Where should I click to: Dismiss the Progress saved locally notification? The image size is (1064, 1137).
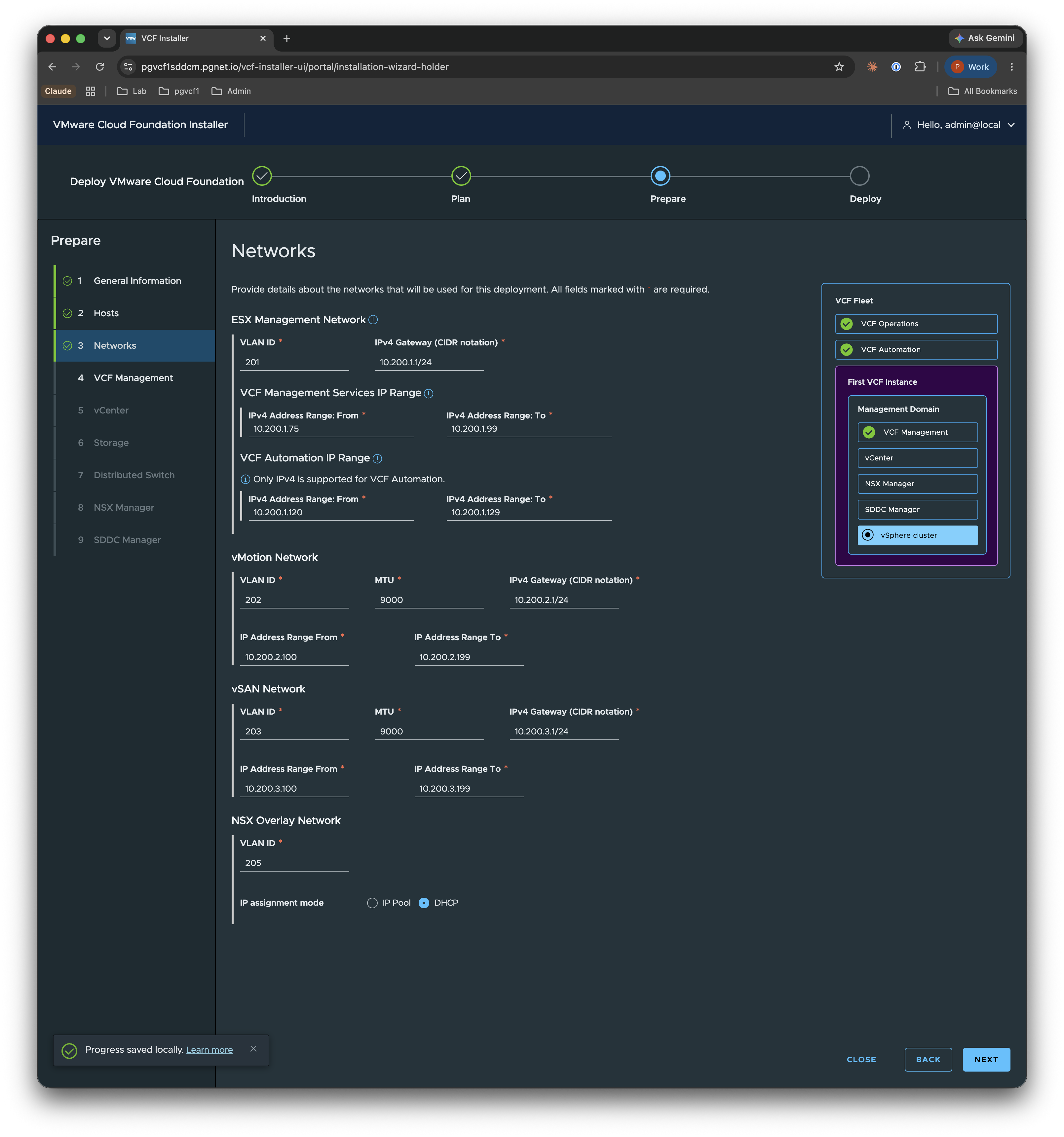pos(253,1049)
